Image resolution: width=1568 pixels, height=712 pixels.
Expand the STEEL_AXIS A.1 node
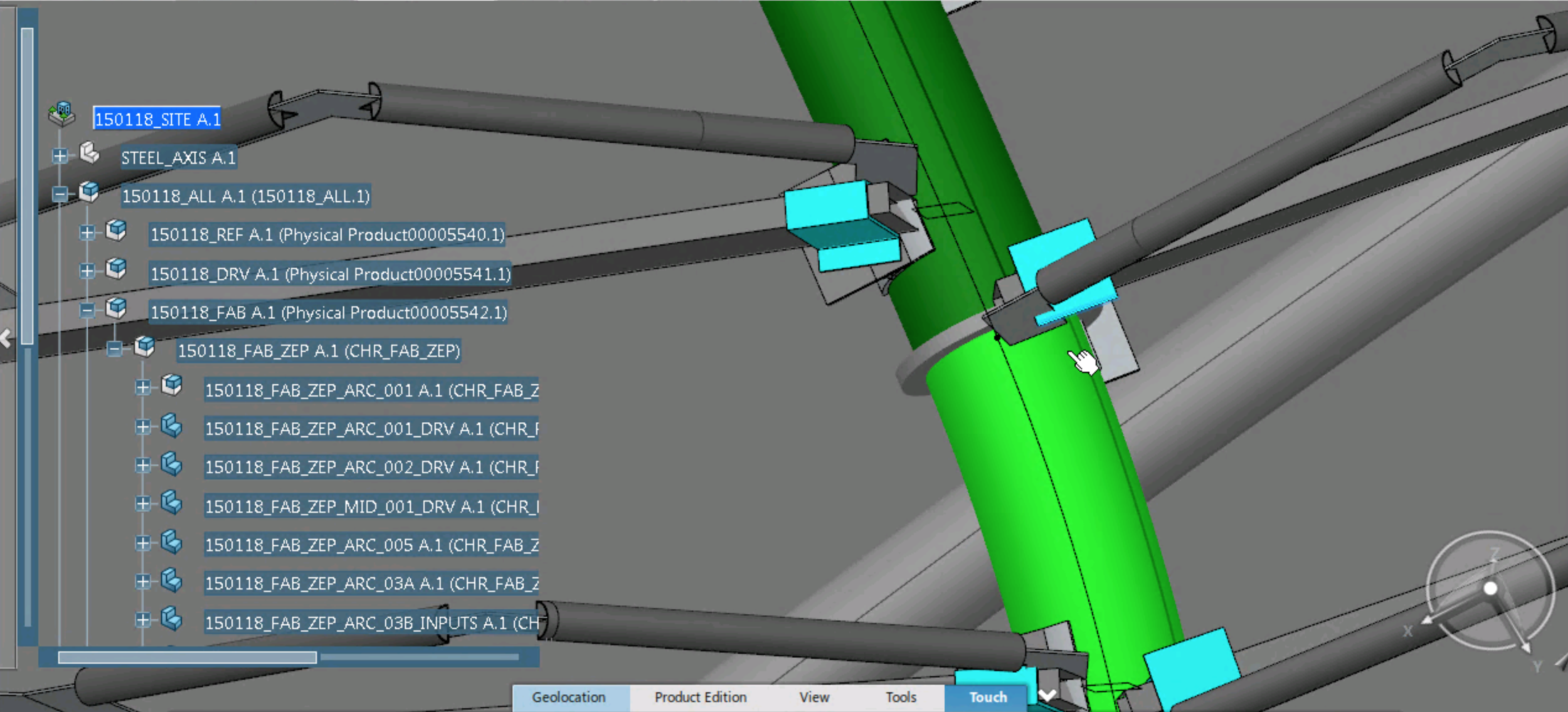coord(60,156)
